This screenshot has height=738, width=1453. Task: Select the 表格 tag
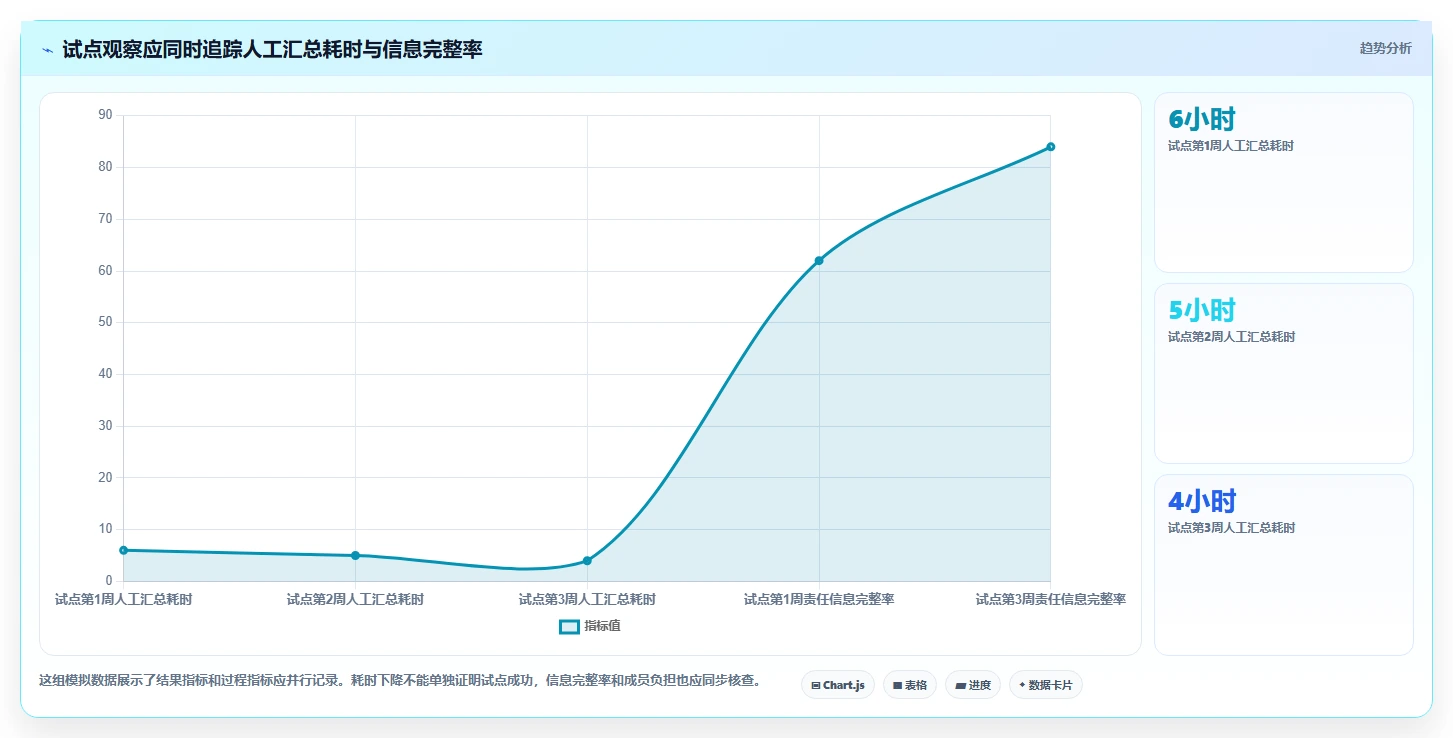tap(910, 685)
